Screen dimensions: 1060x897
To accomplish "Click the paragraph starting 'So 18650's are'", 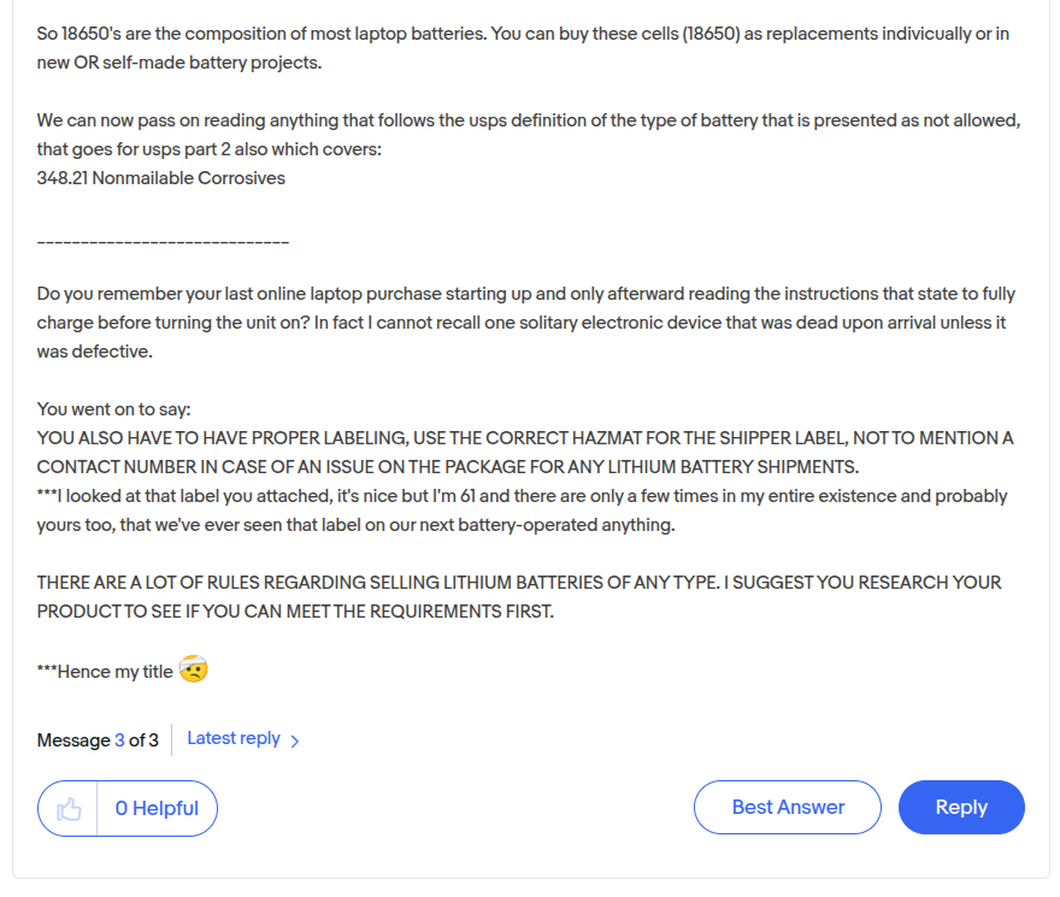I will (x=523, y=48).
